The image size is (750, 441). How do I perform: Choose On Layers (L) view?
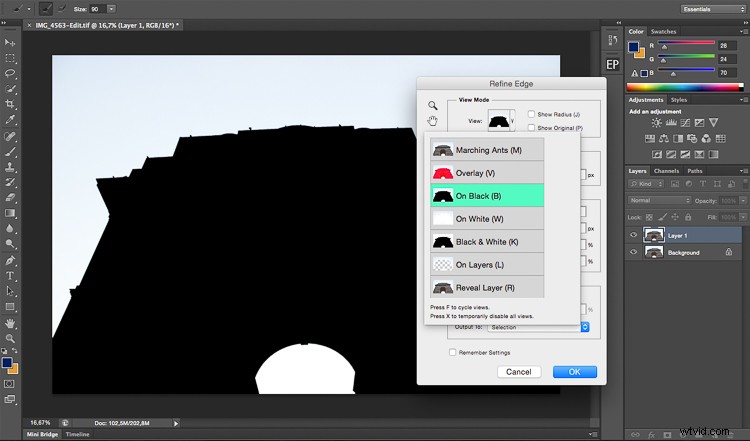tap(487, 265)
